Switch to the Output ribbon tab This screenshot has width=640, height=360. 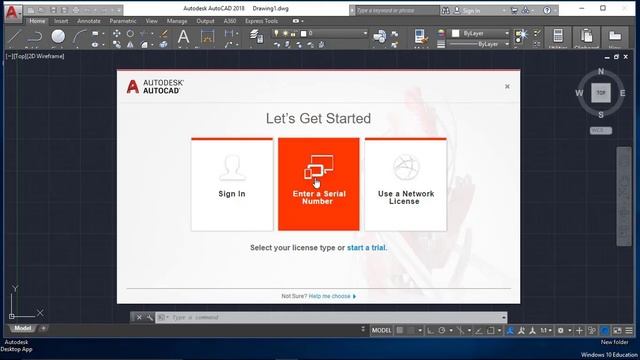coord(205,21)
